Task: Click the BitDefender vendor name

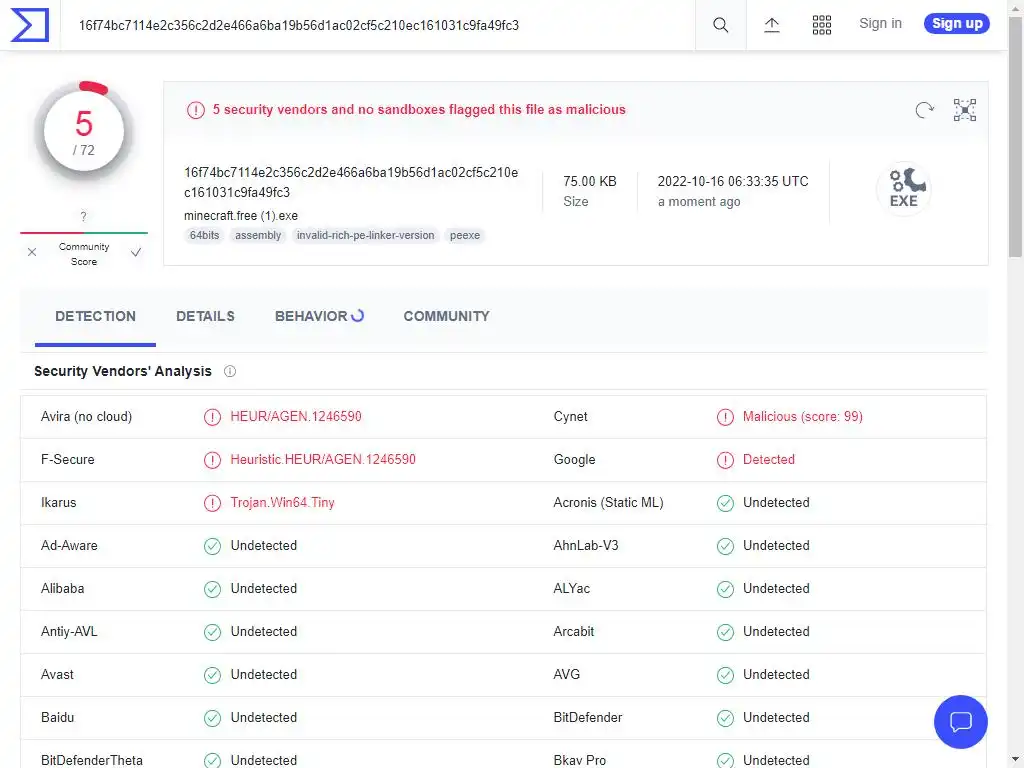Action: point(588,718)
